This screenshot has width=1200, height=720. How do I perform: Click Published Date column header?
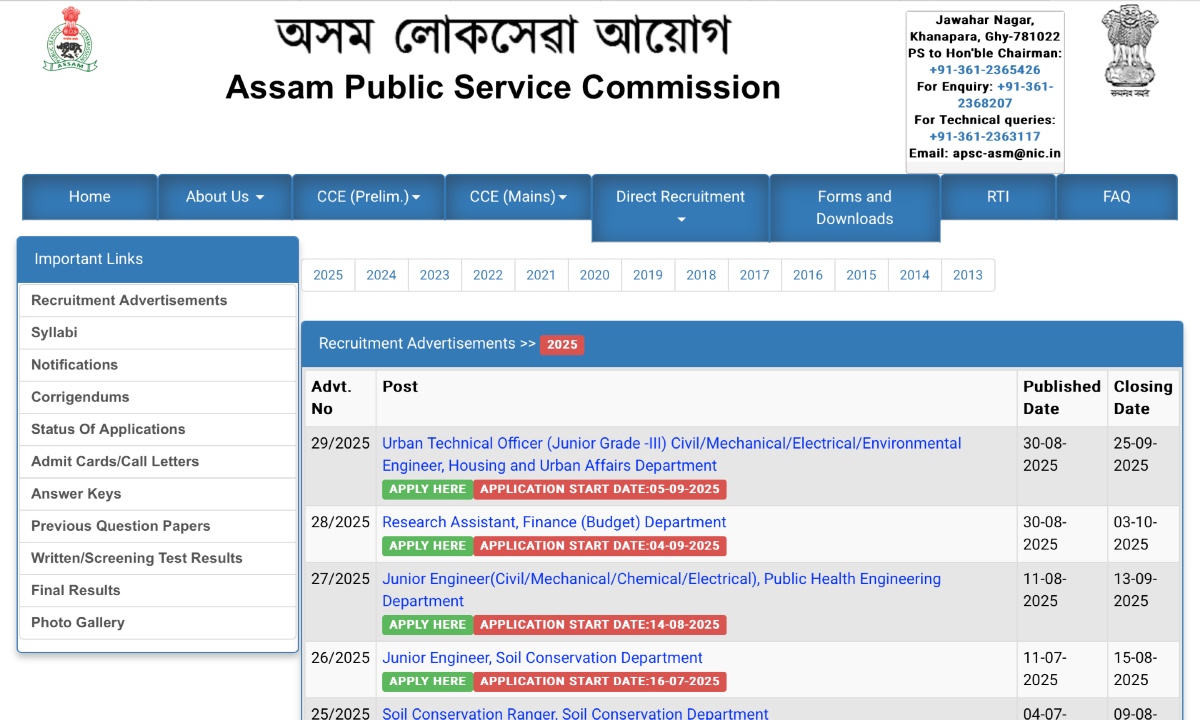tap(1062, 397)
